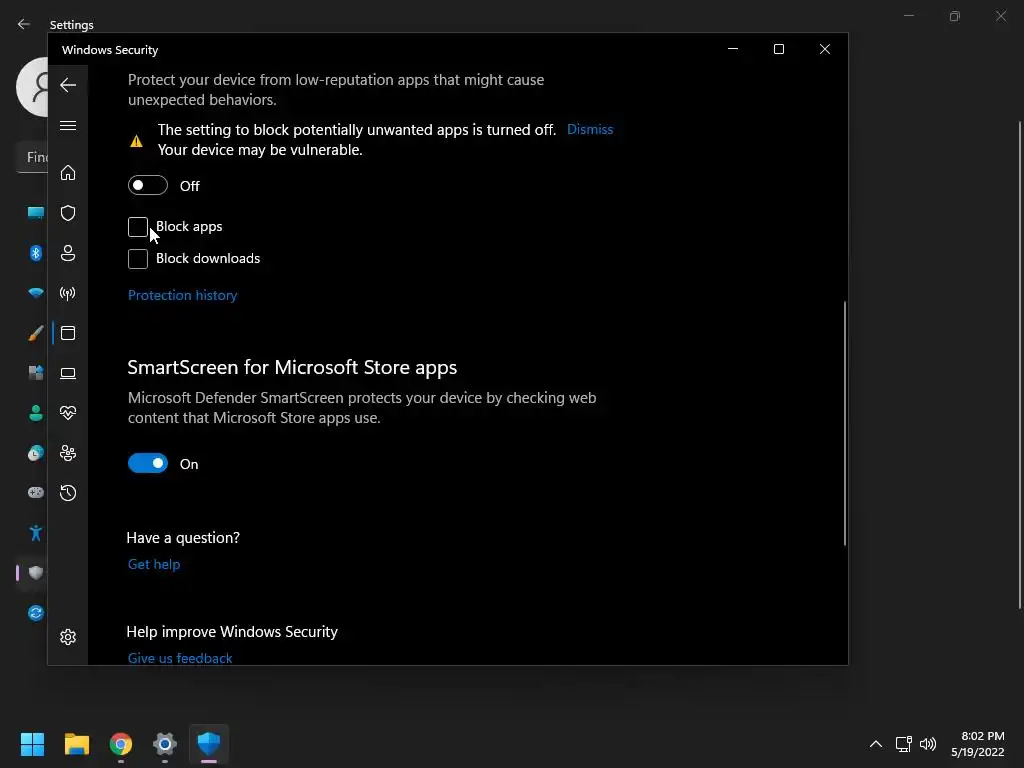Check the Block downloads checkbox
The image size is (1024, 768).
pos(138,259)
